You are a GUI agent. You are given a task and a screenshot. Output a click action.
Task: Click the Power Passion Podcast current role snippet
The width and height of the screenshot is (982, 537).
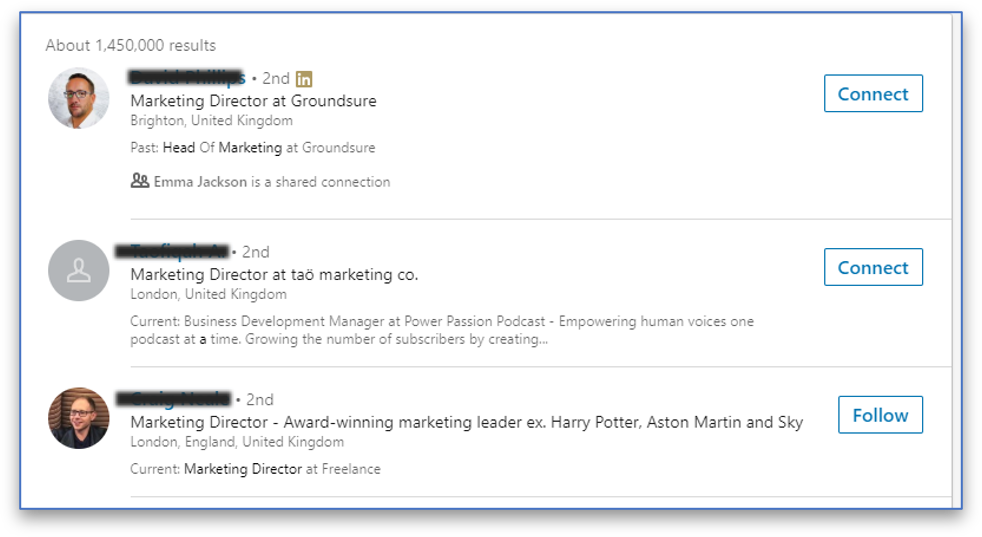[442, 330]
